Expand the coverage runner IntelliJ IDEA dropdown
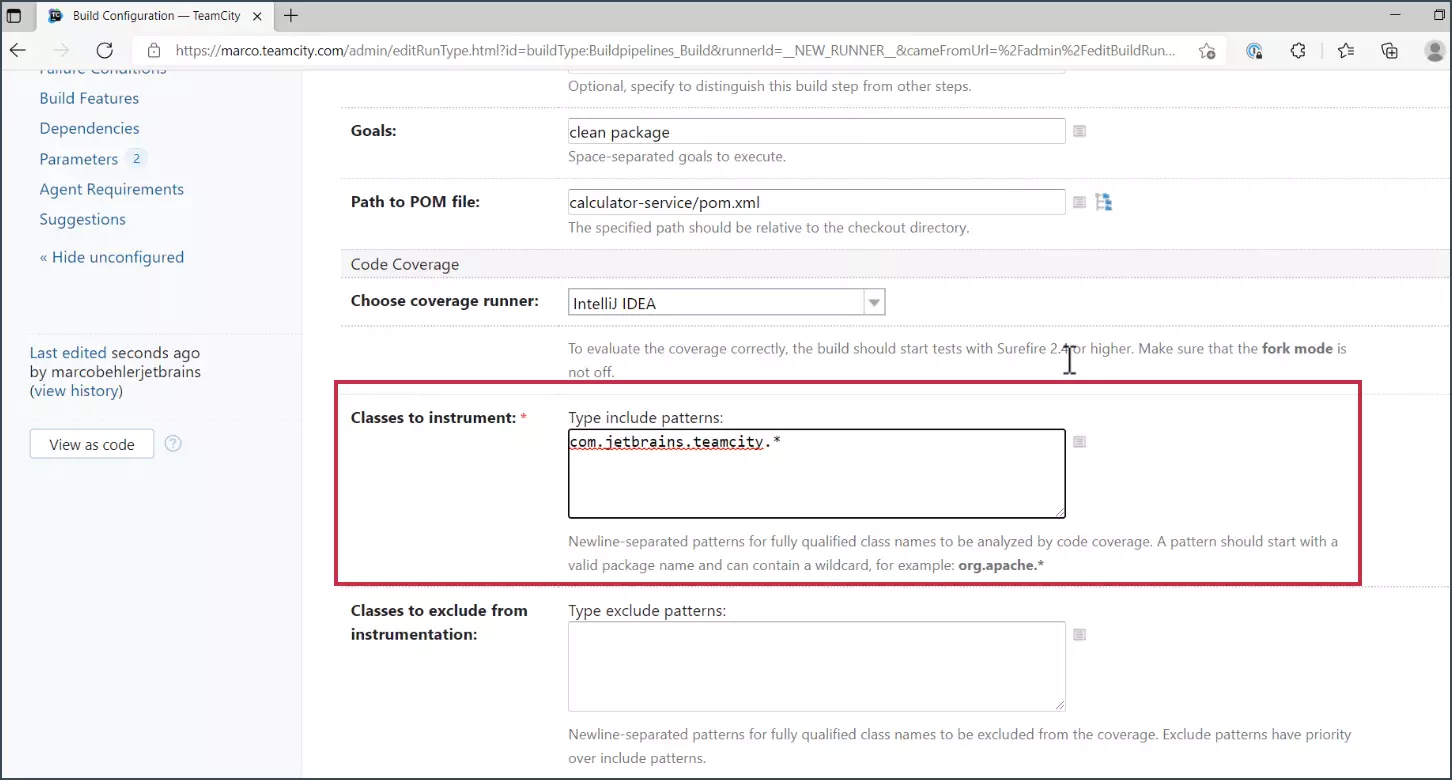The image size is (1452, 780). click(x=874, y=302)
